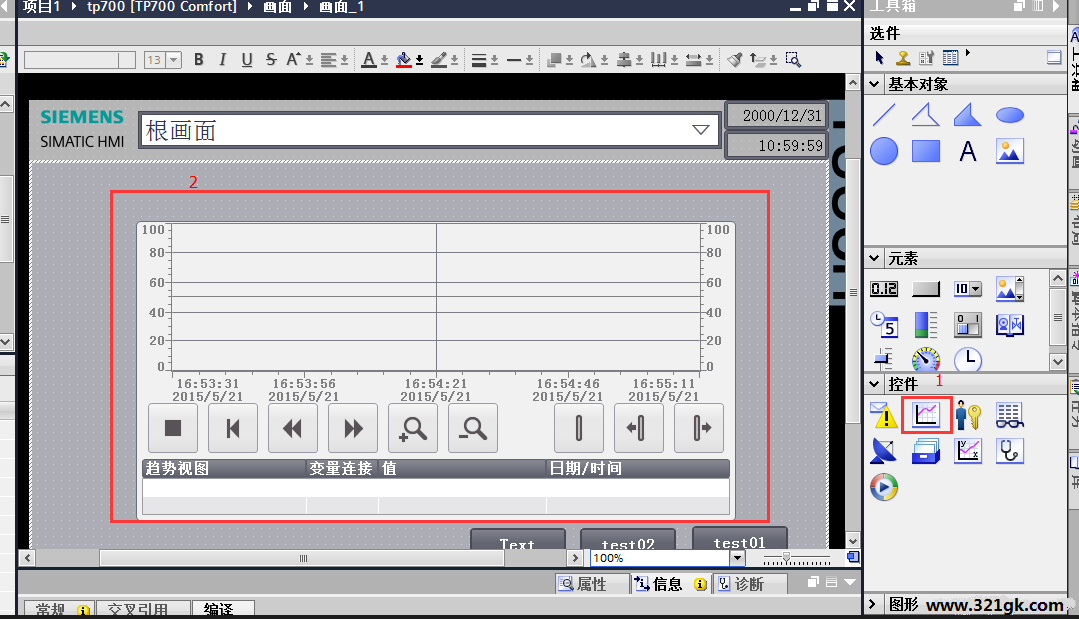Select the Trend view control
Screen dimensions: 1079x619
pyautogui.click(x=926, y=415)
